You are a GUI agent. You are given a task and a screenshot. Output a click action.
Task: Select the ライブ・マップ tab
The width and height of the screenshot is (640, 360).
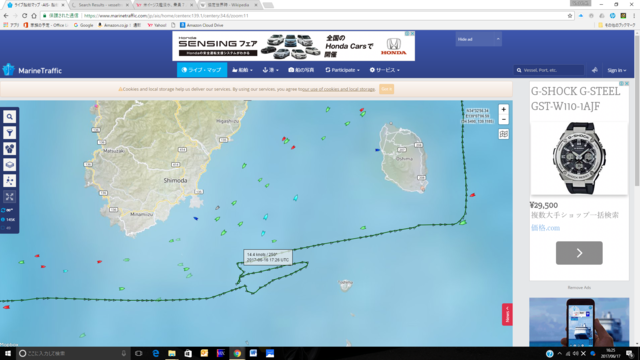pos(202,70)
